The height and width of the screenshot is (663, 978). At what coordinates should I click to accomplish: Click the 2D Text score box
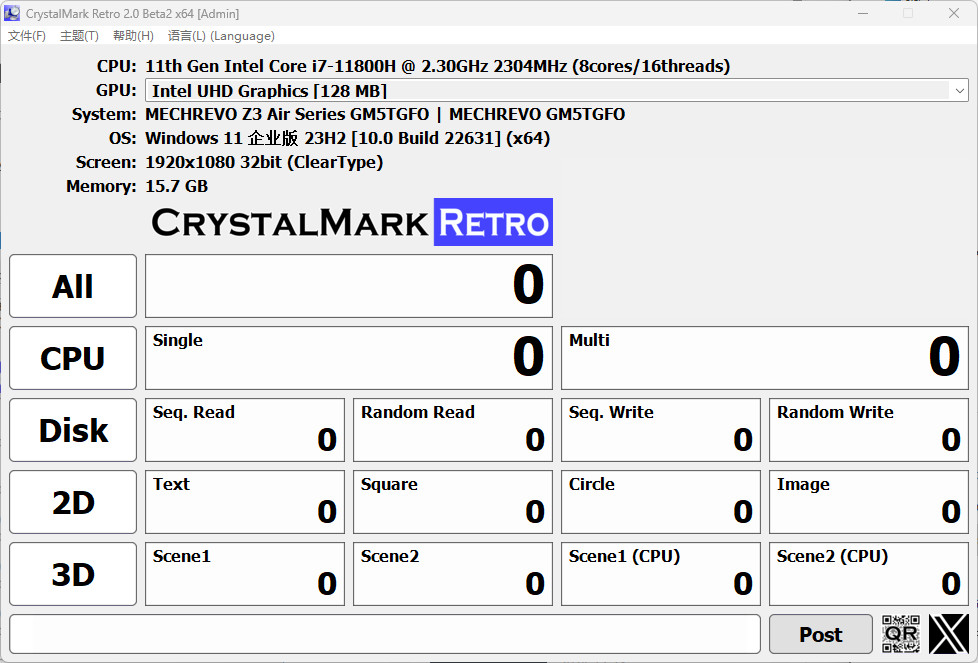(x=244, y=502)
